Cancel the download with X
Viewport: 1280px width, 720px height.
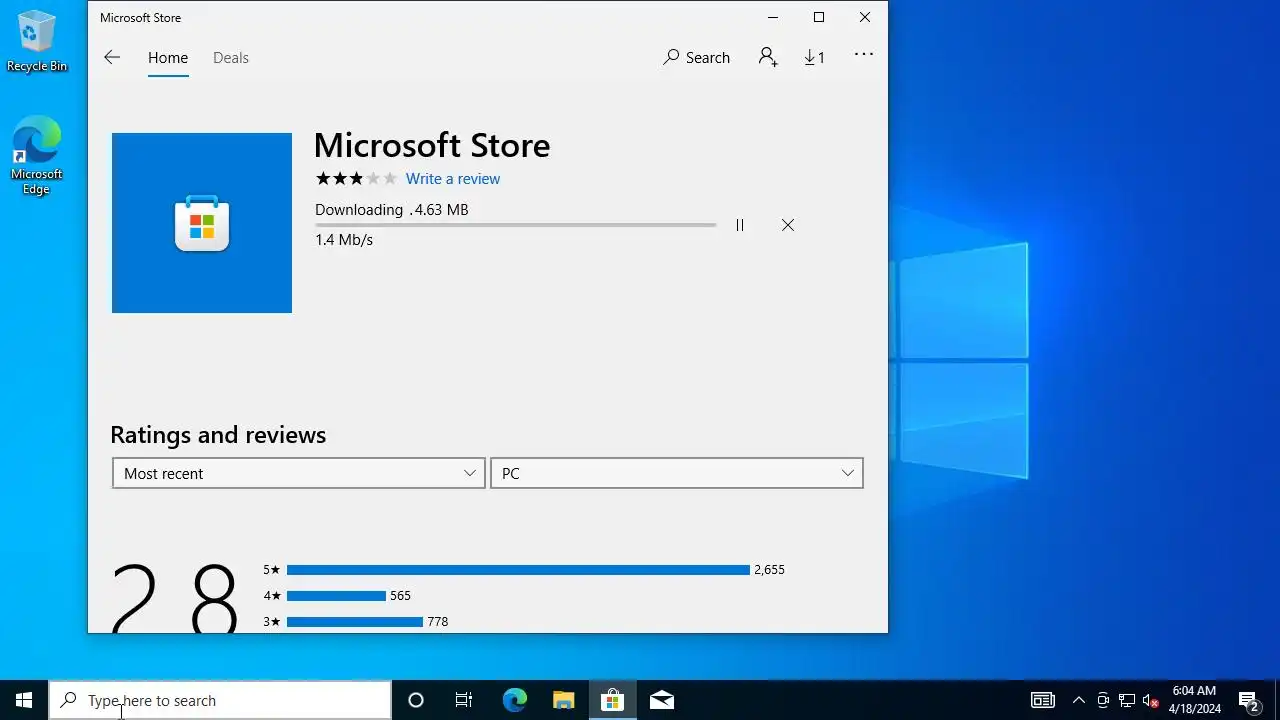(x=788, y=225)
